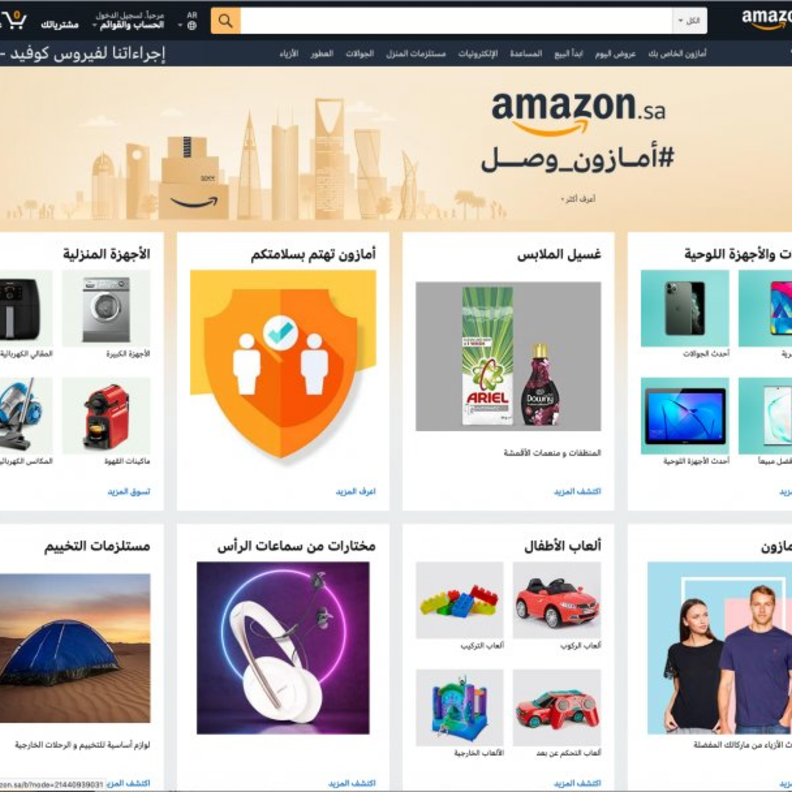Open the orange safety shield graphic
792x792 pixels.
[x=283, y=365]
